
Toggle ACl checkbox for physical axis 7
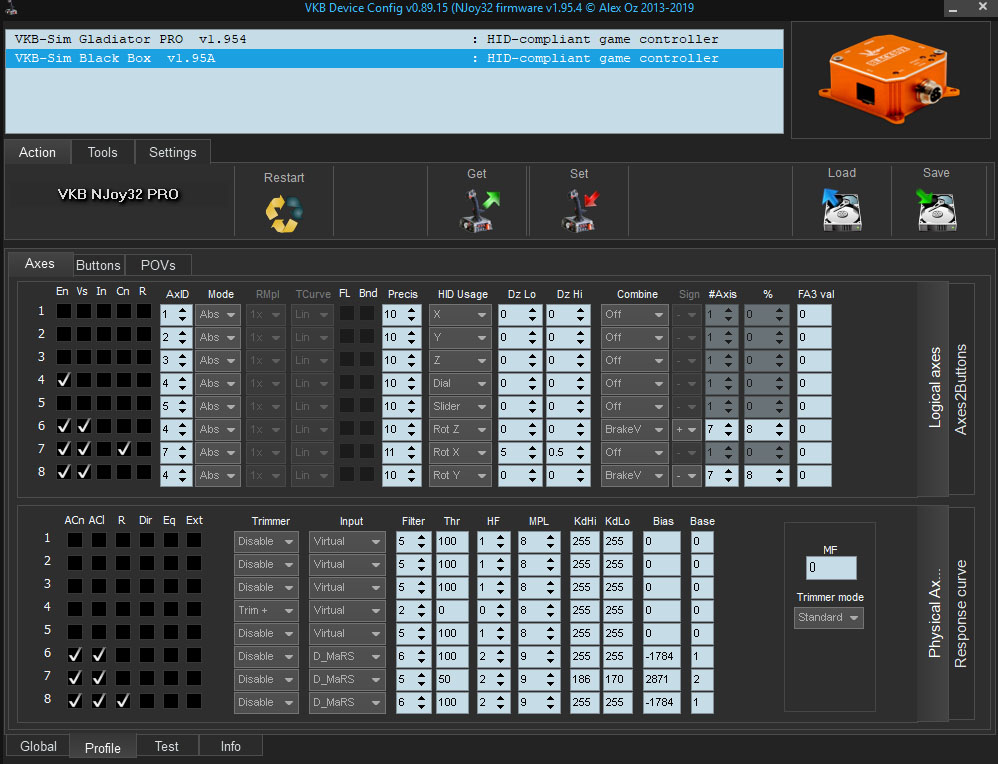tap(99, 677)
